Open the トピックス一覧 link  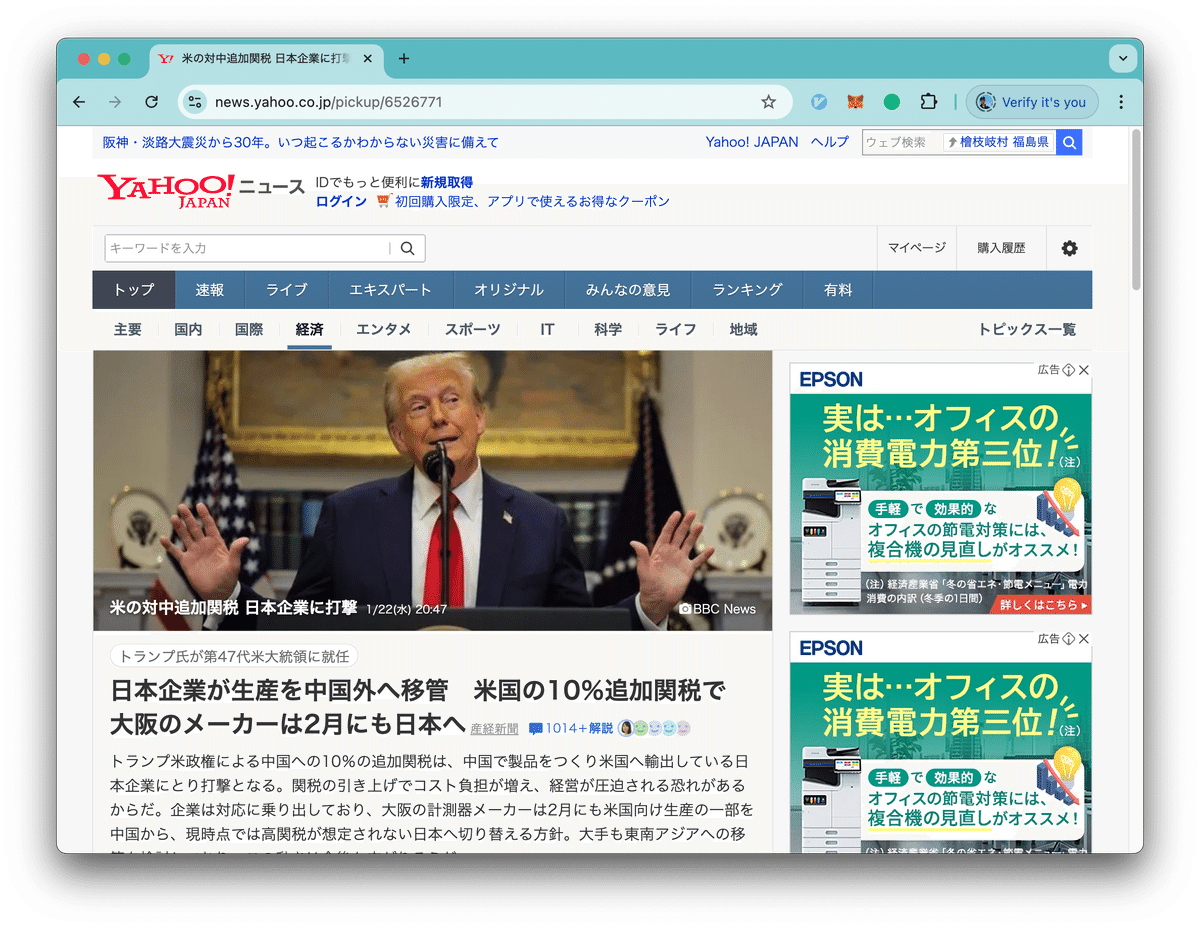click(1027, 329)
